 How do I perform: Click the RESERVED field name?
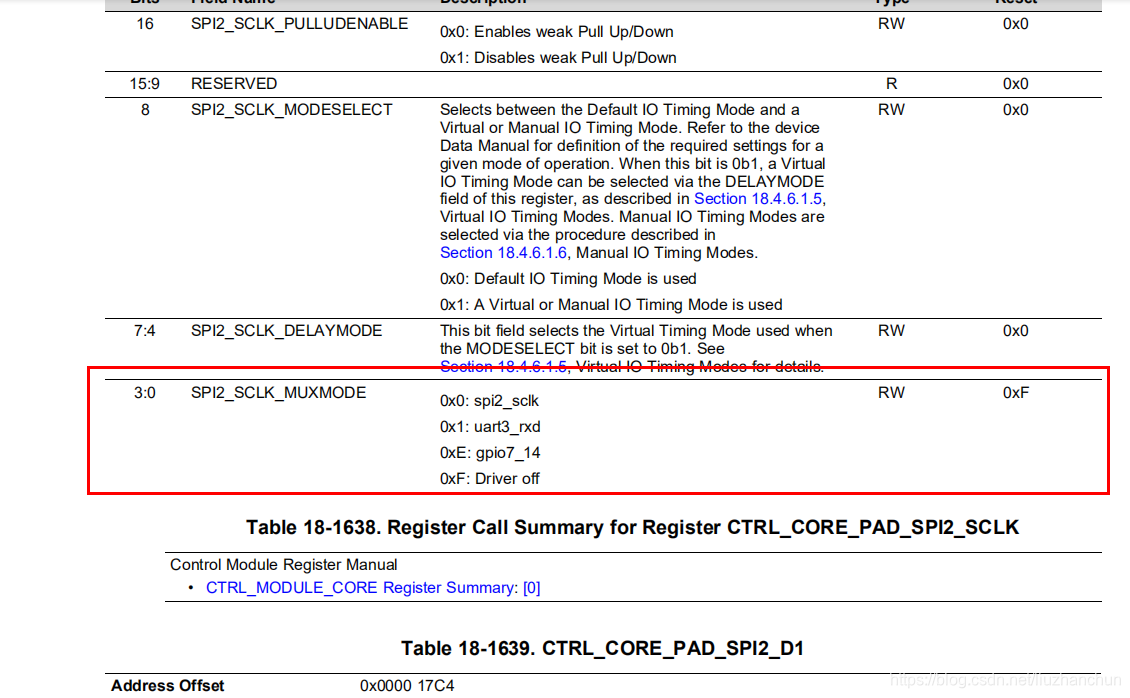[x=233, y=84]
